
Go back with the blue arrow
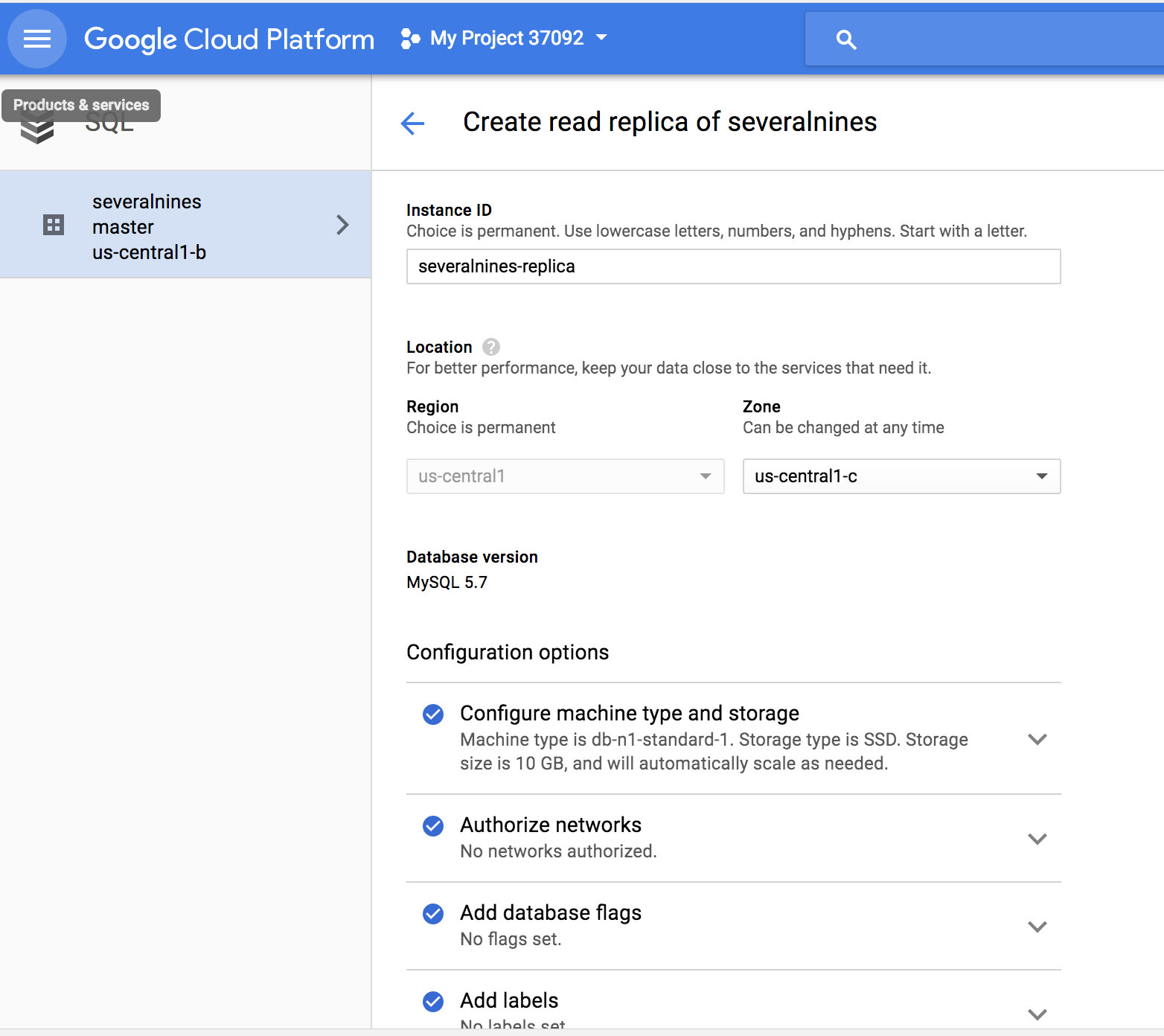pyautogui.click(x=412, y=123)
